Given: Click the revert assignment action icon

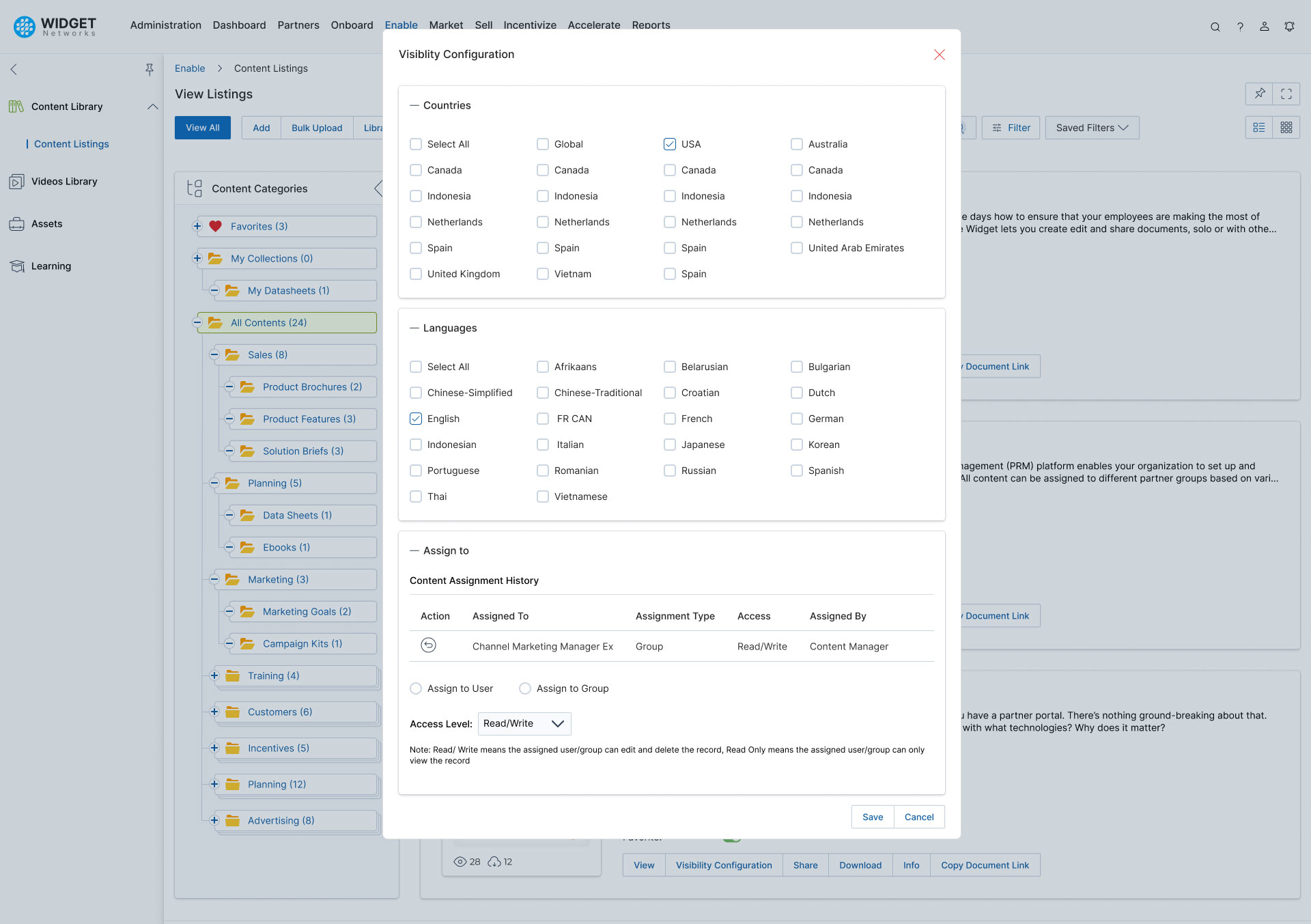Looking at the screenshot, I should 428,645.
